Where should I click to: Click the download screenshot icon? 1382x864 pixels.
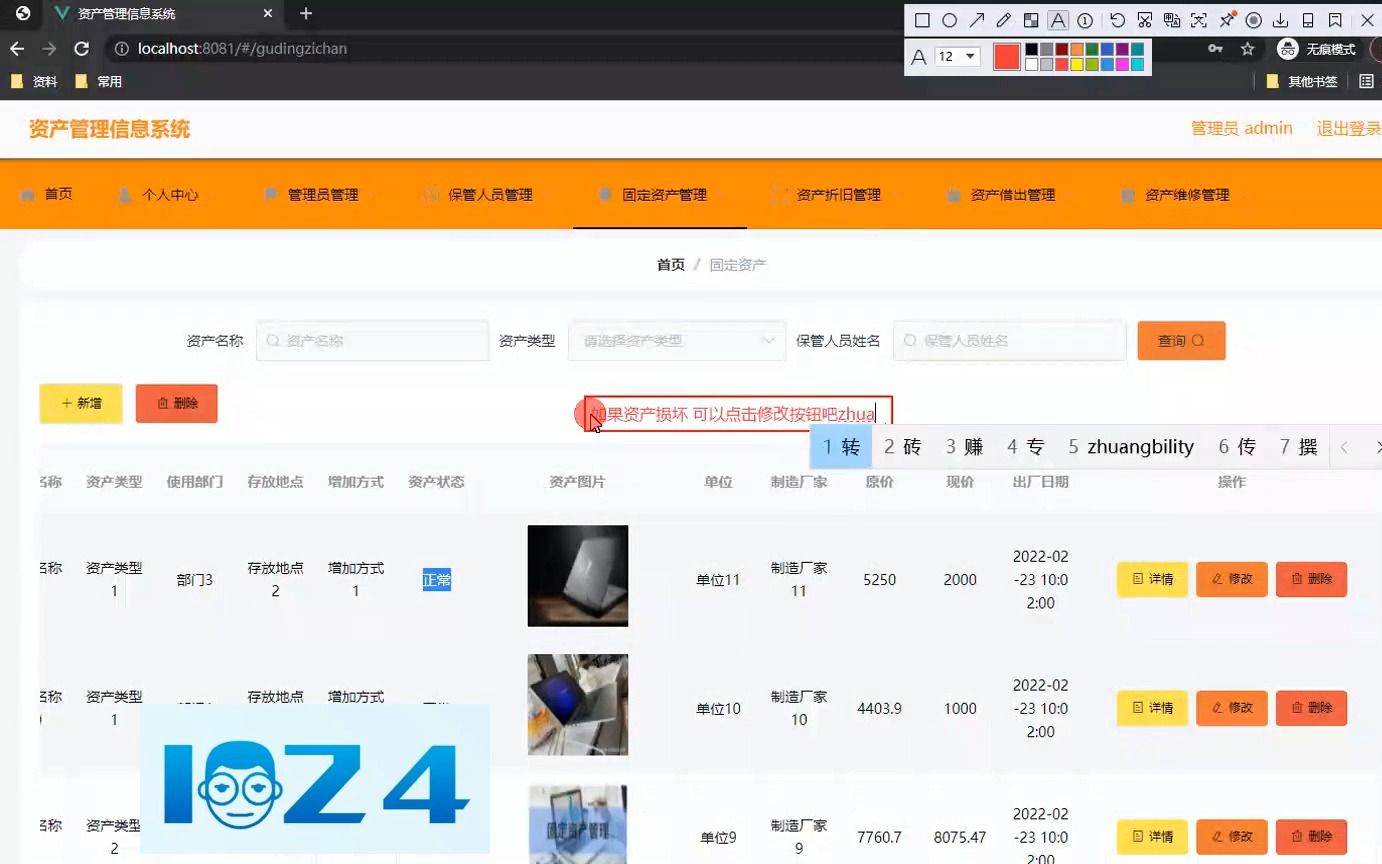(1281, 21)
